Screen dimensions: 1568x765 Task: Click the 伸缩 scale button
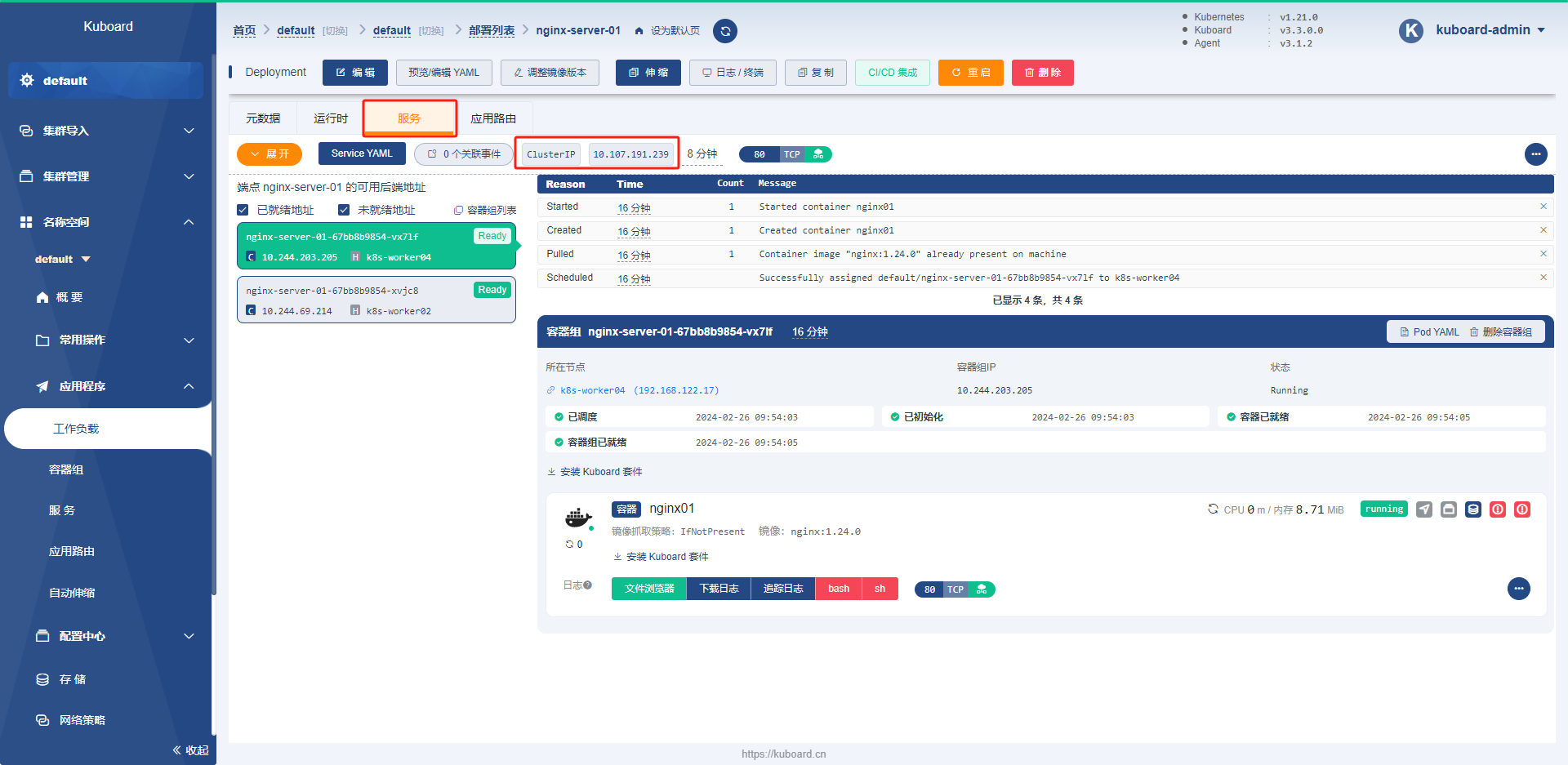(x=648, y=73)
